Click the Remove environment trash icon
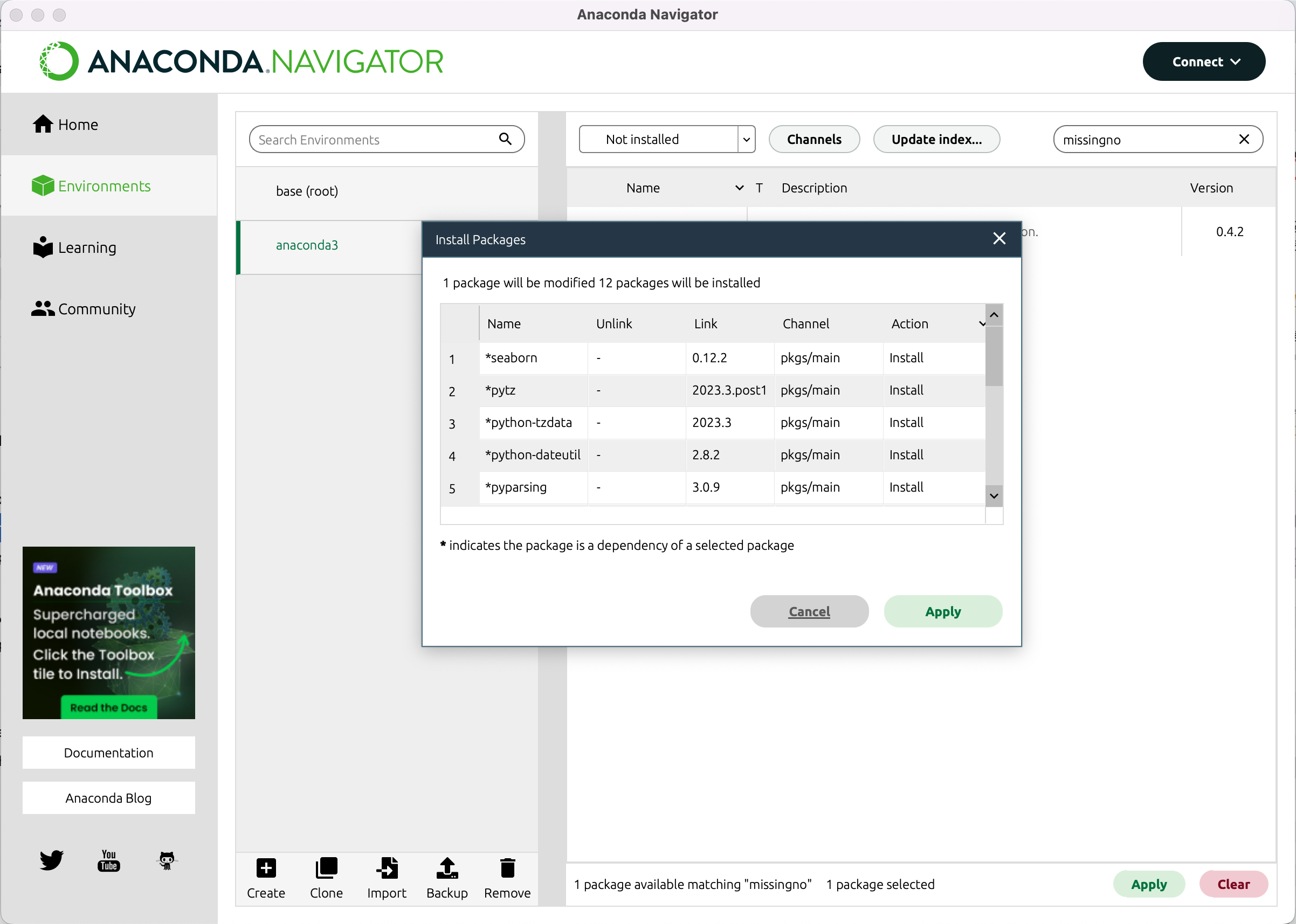The height and width of the screenshot is (924, 1296). tap(507, 868)
